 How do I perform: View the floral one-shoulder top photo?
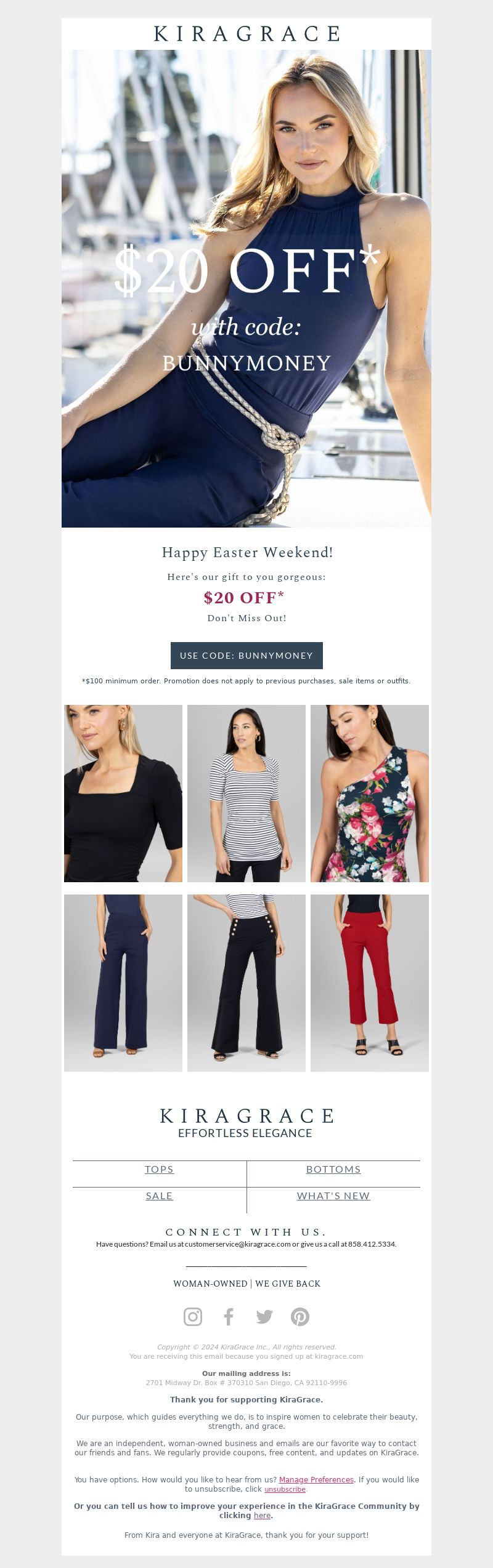coord(370,794)
